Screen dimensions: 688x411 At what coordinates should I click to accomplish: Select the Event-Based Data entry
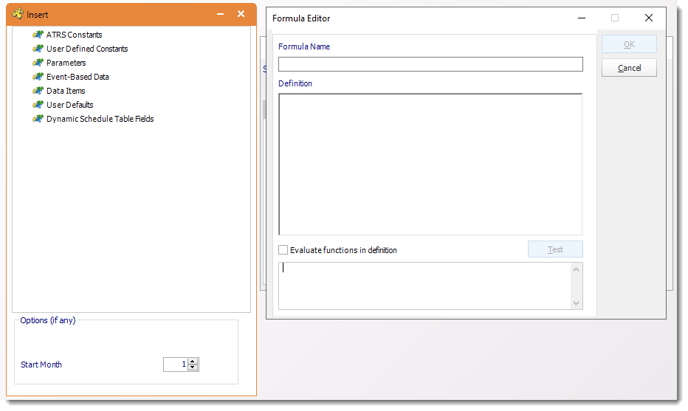[x=78, y=77]
